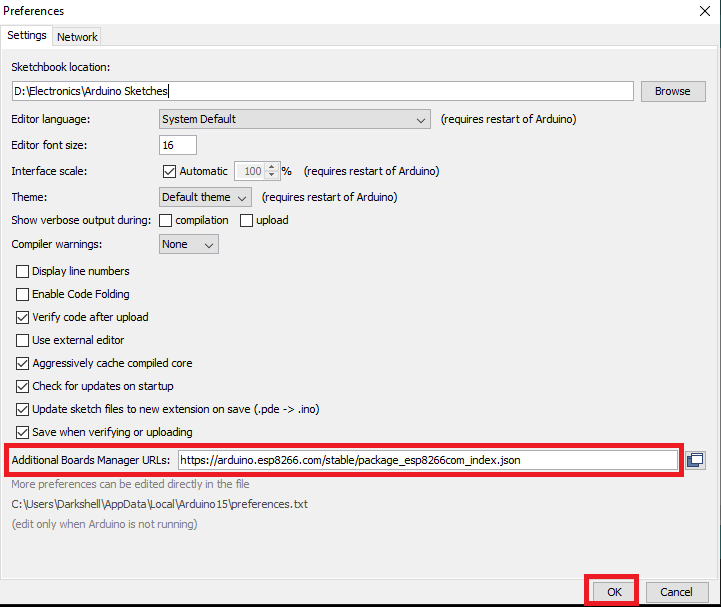
Task: Enable verbose output during upload
Action: [247, 220]
